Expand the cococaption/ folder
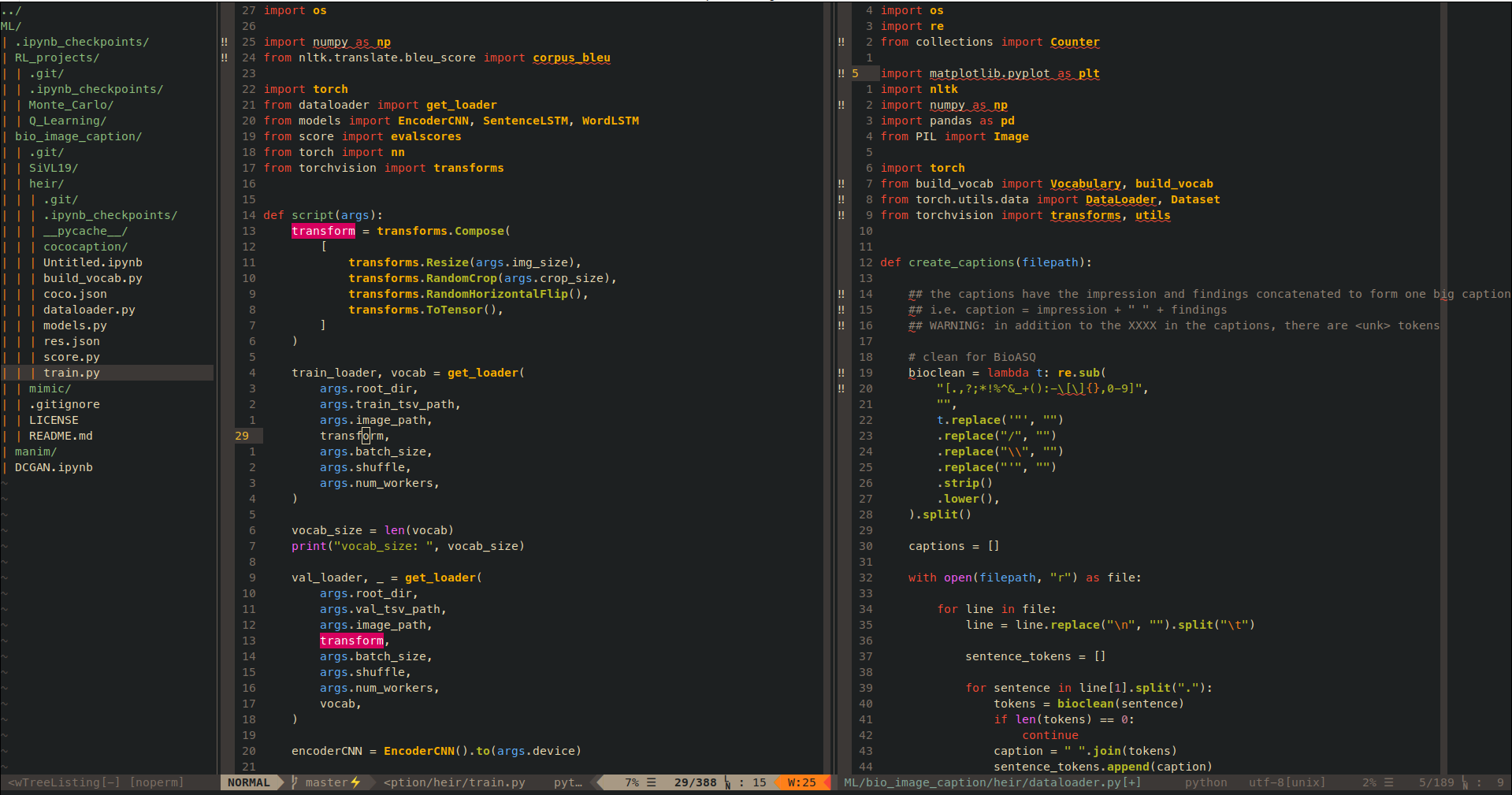The image size is (1512, 795). (85, 247)
